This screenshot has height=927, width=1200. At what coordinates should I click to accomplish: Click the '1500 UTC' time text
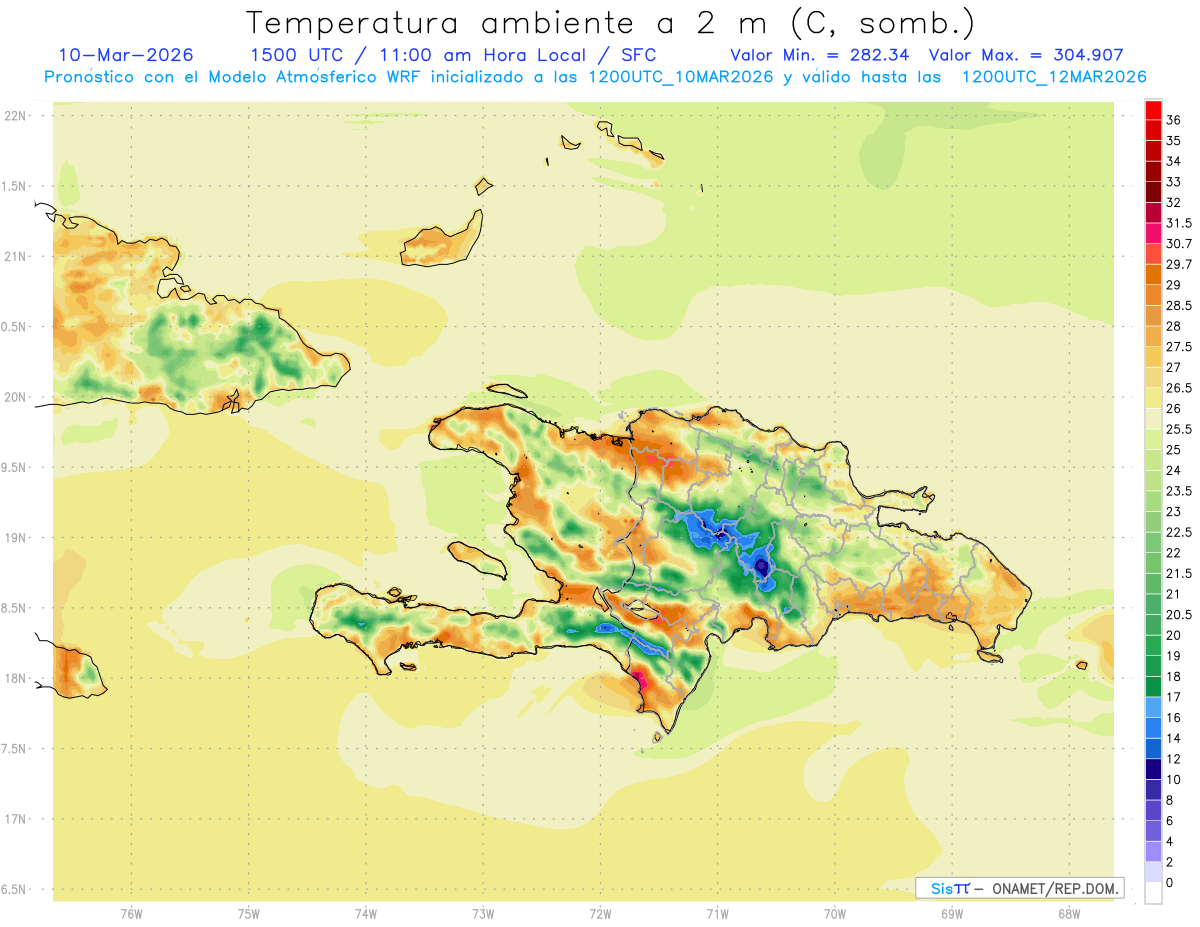[x=298, y=55]
